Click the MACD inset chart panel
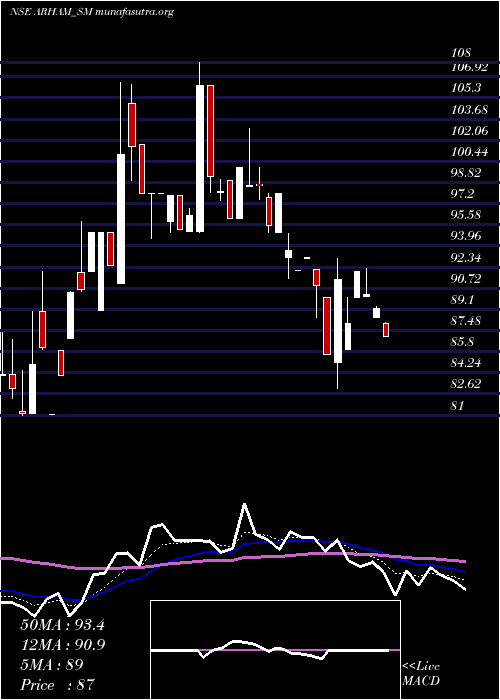This screenshot has width=500, height=700. pyautogui.click(x=275, y=650)
